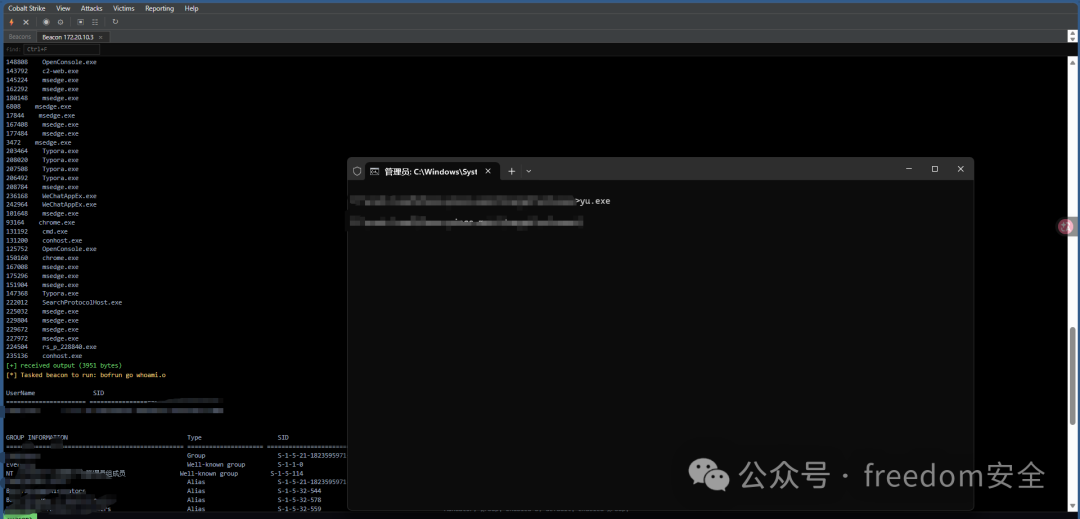The height and width of the screenshot is (519, 1080).
Task: Click the Tasked beacon bofrun whoami.o line
Action: click(x=85, y=375)
